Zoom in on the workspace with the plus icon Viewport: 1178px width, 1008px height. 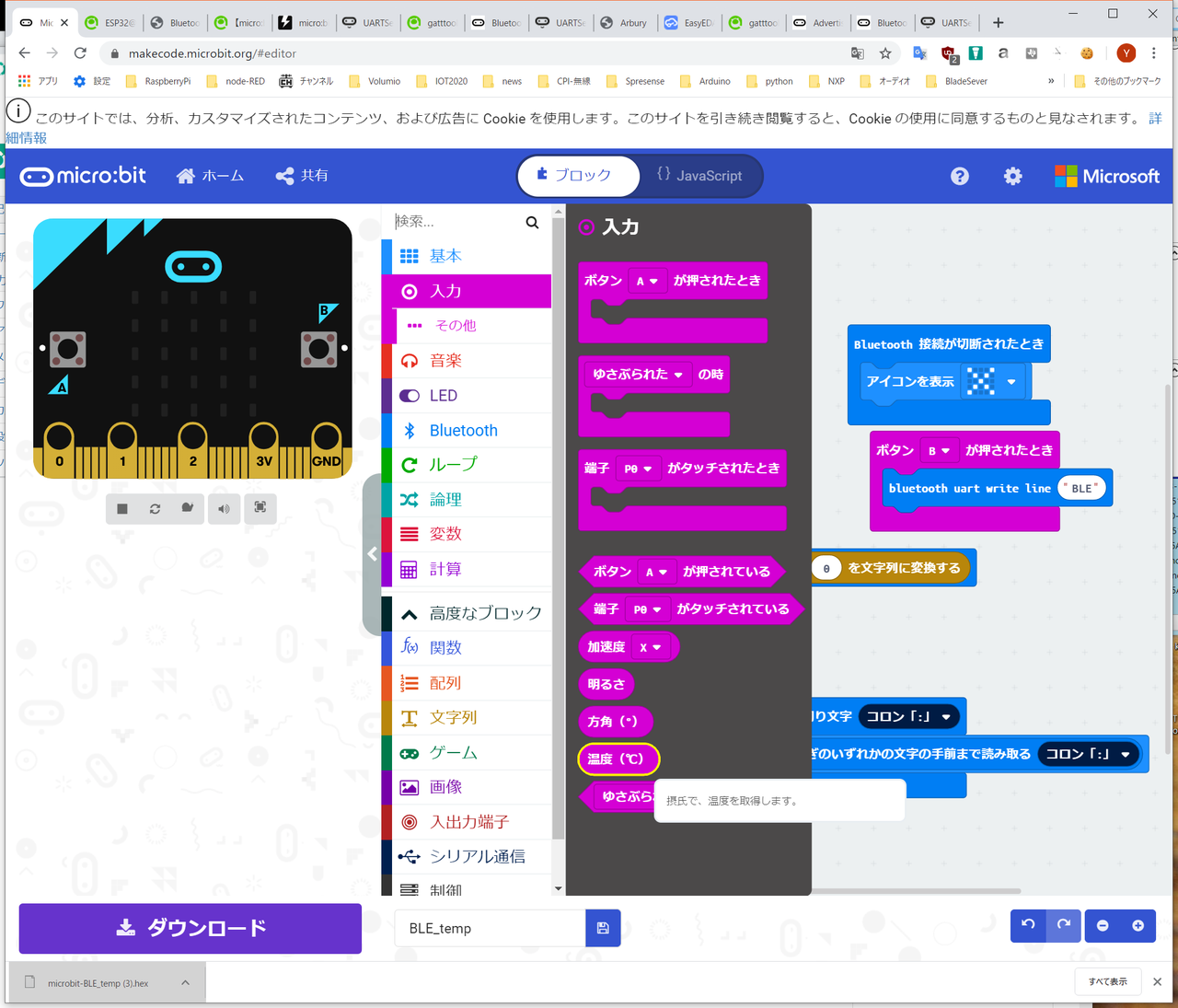coord(1139,926)
